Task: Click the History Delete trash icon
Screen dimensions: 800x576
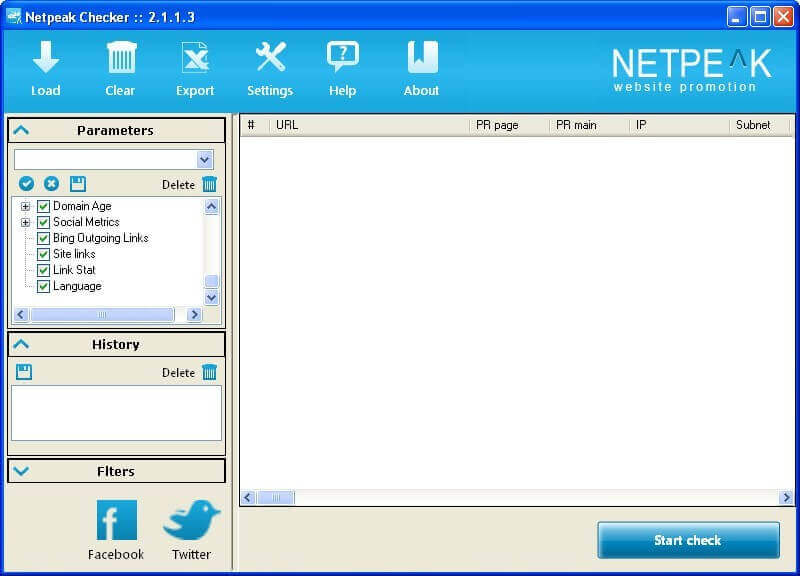Action: click(x=210, y=372)
